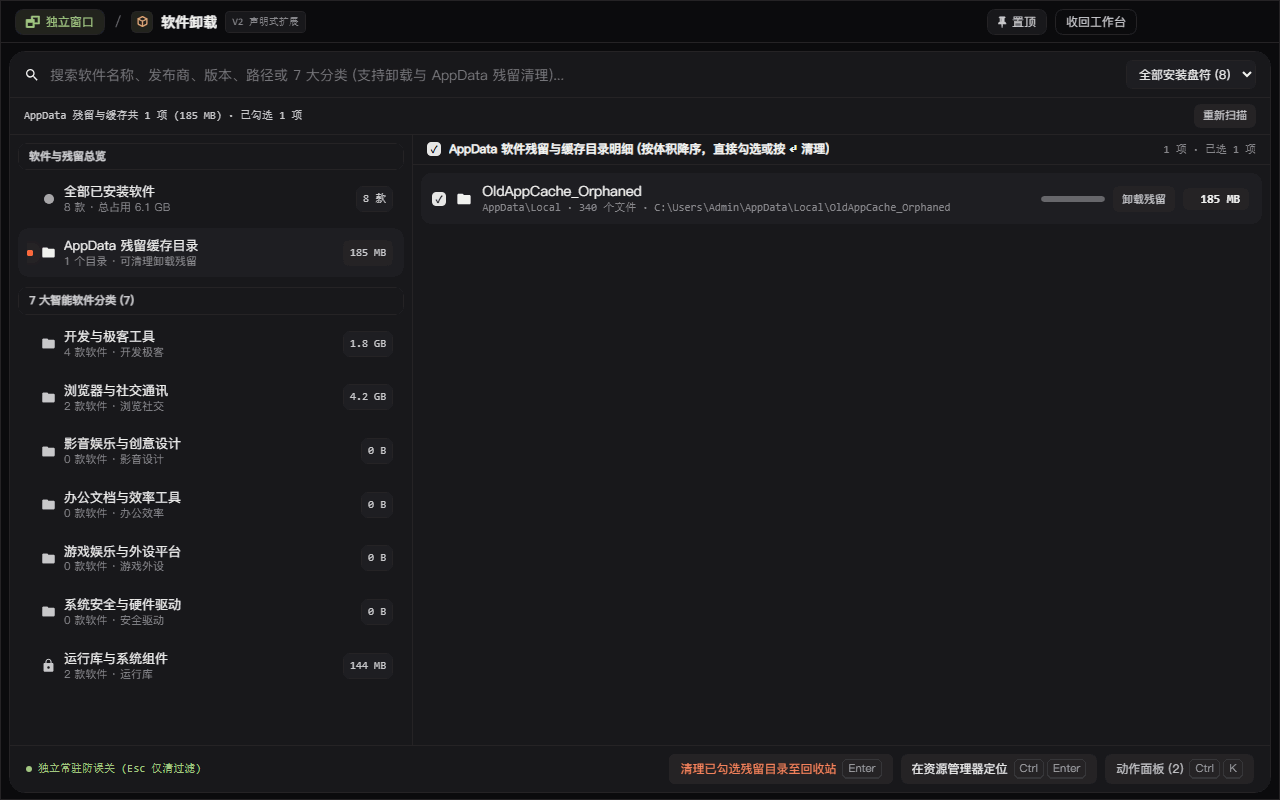The height and width of the screenshot is (800, 1280).
Task: Click 卸载残留 for OldAppCache_Orphaned
Action: tap(1144, 199)
